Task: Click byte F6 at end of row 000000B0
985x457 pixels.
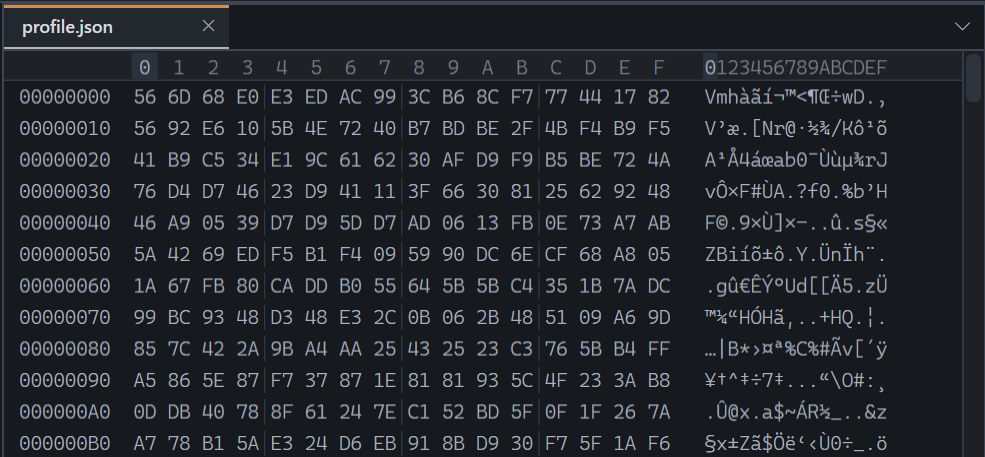Action: [x=658, y=443]
